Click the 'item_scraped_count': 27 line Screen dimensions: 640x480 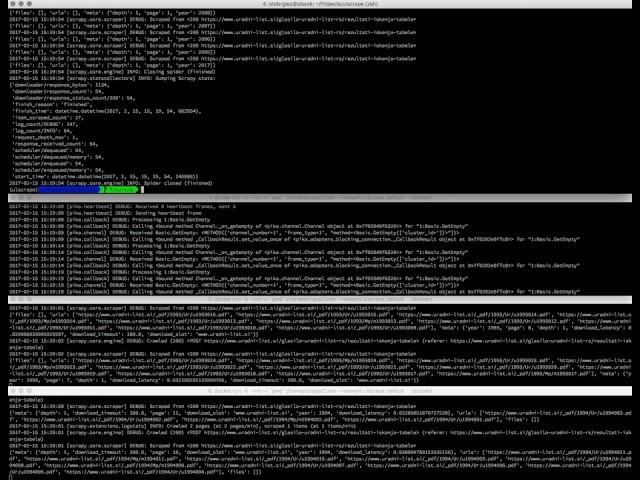(x=48, y=118)
